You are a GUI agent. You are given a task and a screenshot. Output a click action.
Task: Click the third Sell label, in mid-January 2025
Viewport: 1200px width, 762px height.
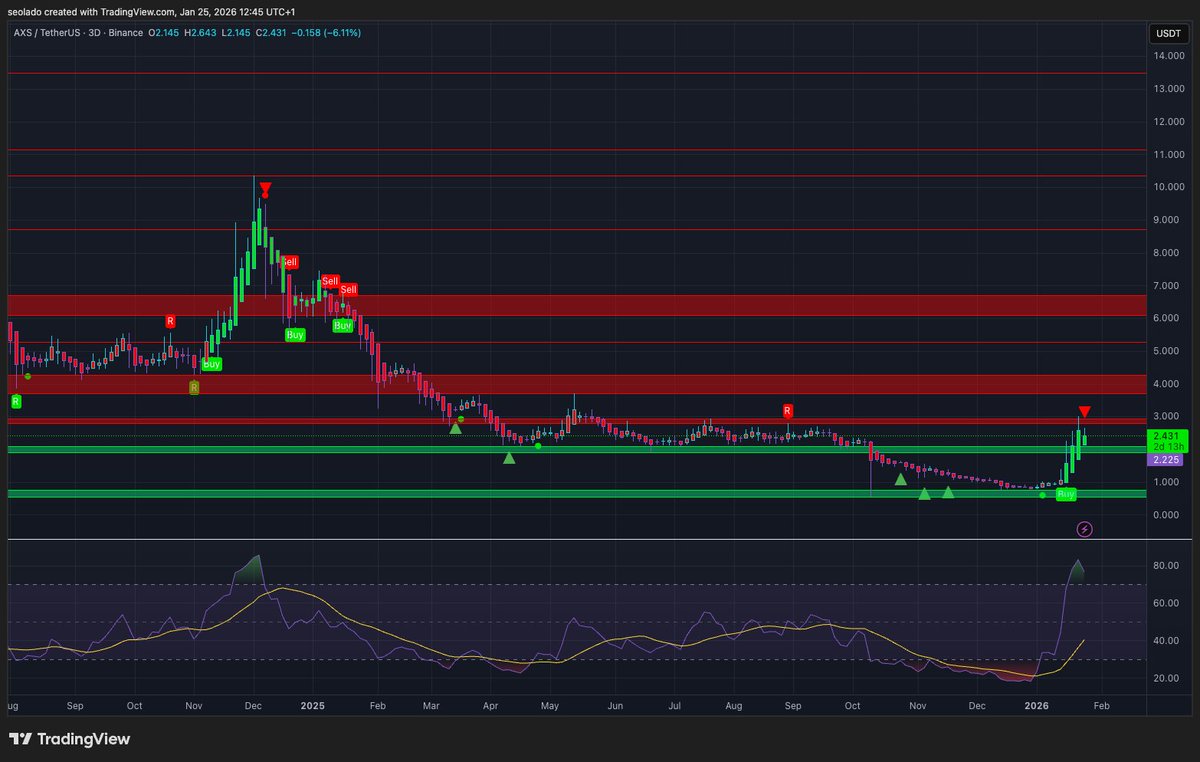coord(348,290)
